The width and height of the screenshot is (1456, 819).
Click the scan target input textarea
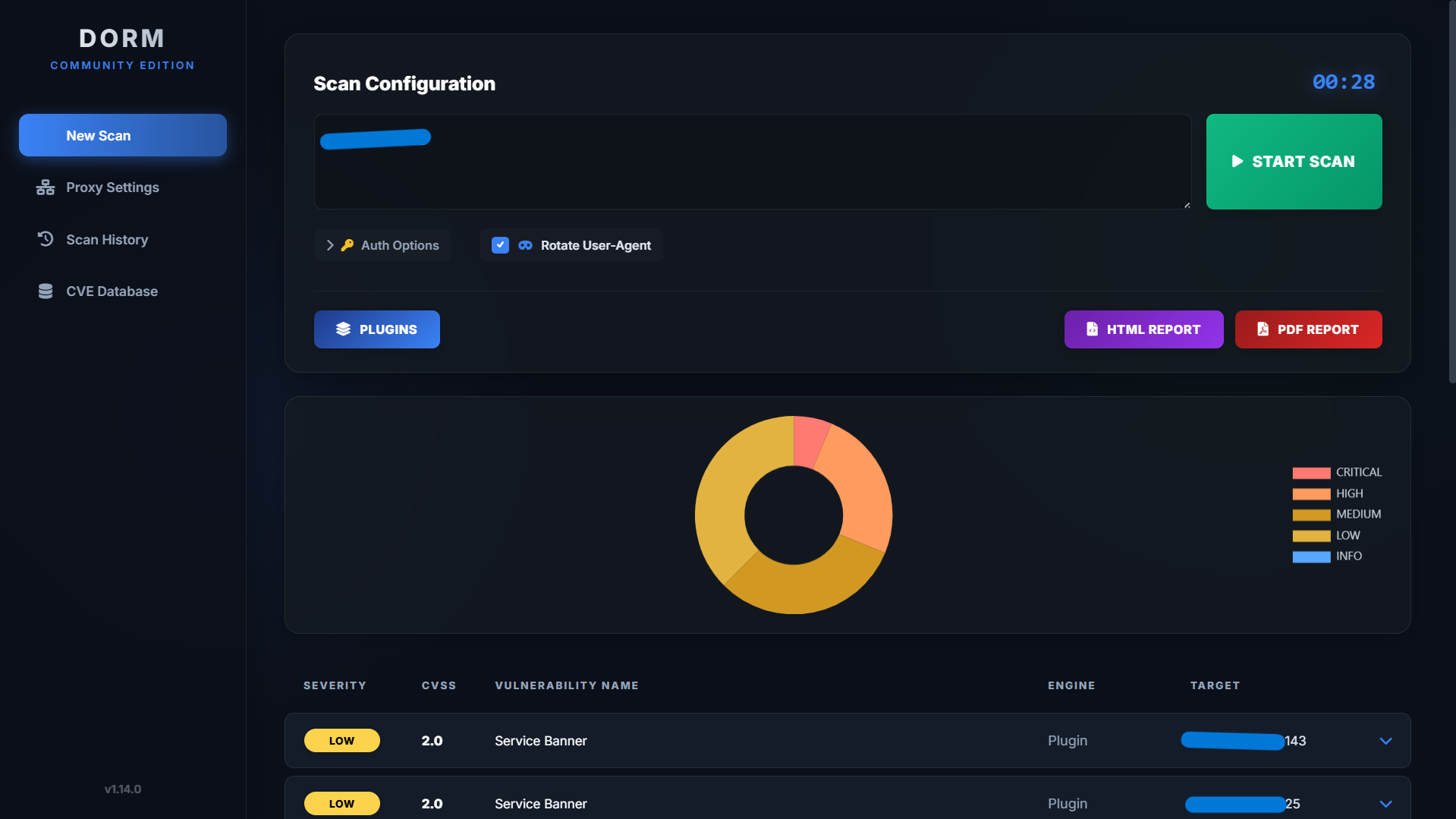coord(753,162)
